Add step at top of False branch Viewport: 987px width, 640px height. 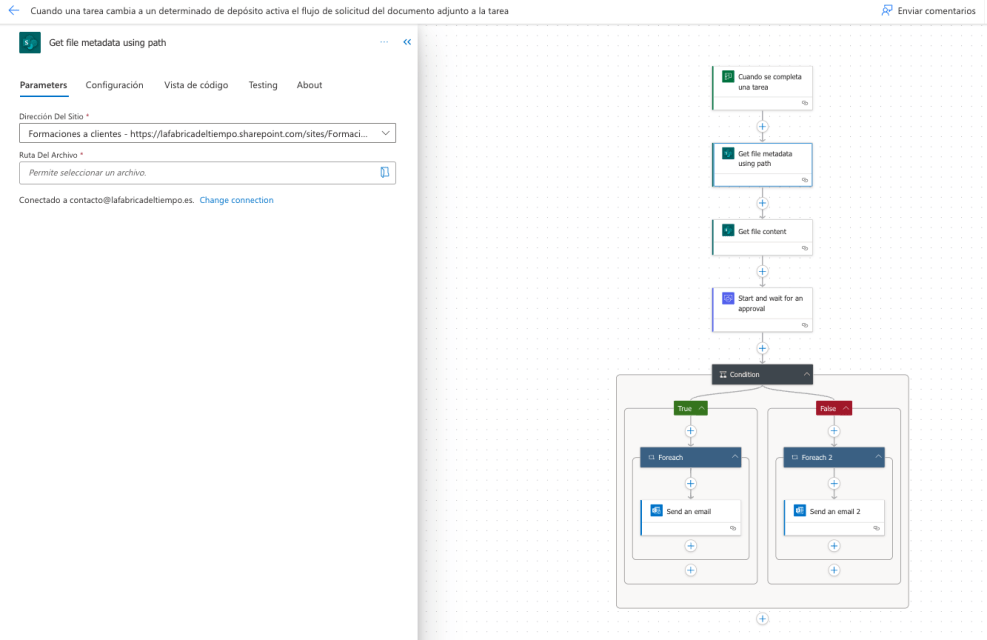(834, 431)
